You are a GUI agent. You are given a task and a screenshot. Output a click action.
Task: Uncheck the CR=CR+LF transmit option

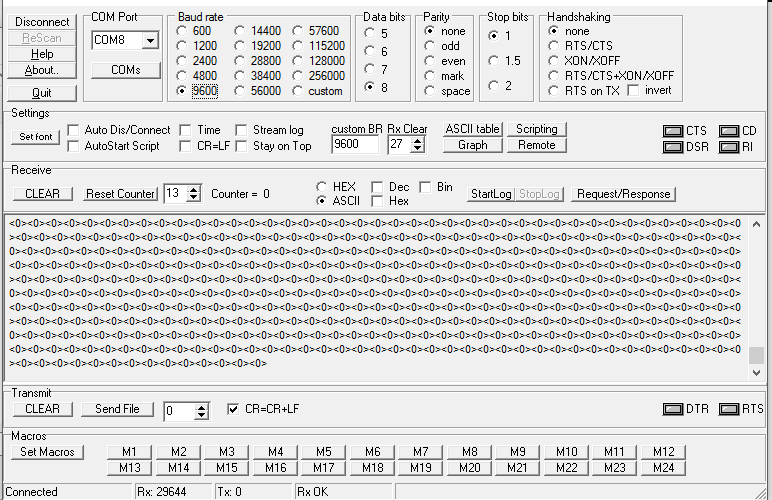[234, 409]
